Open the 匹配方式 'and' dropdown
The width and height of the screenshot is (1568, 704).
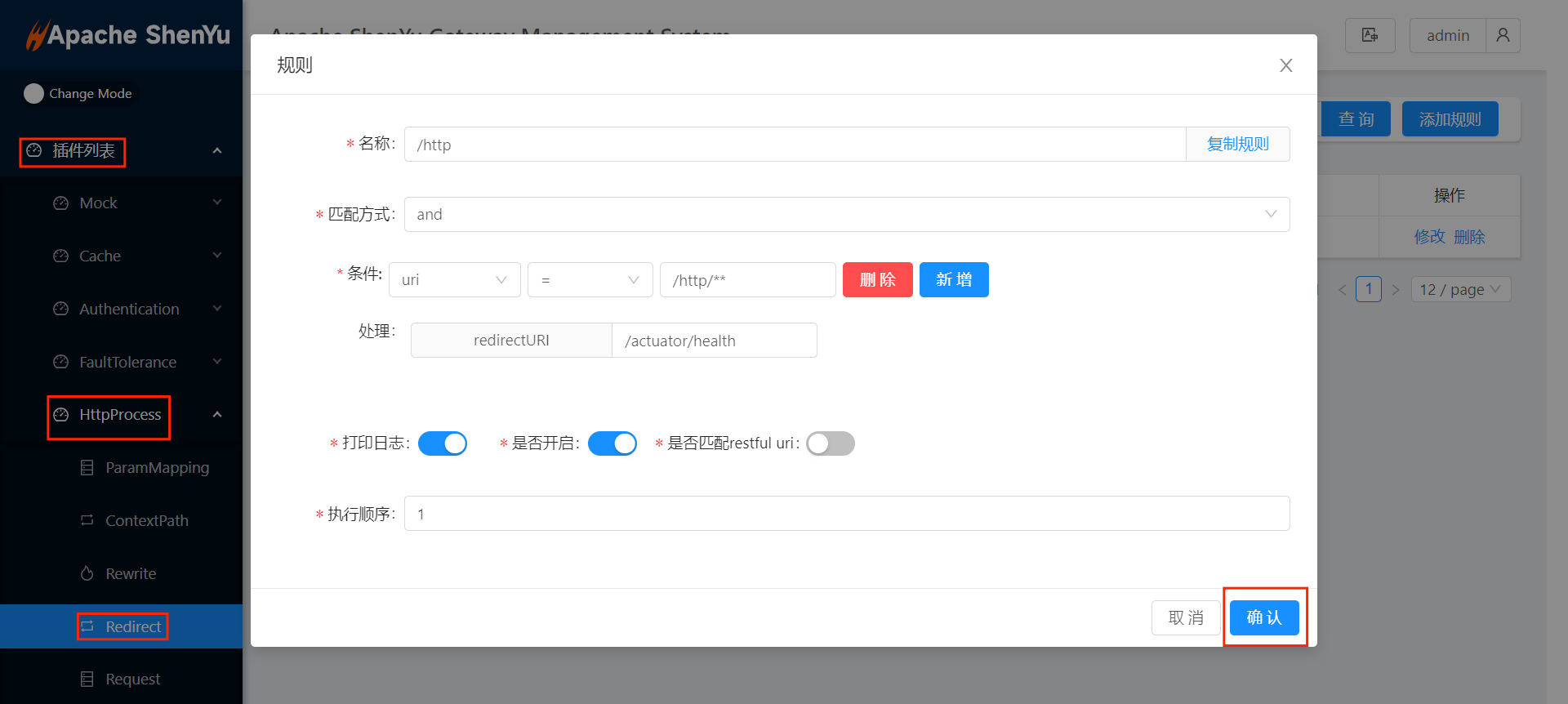click(x=846, y=215)
